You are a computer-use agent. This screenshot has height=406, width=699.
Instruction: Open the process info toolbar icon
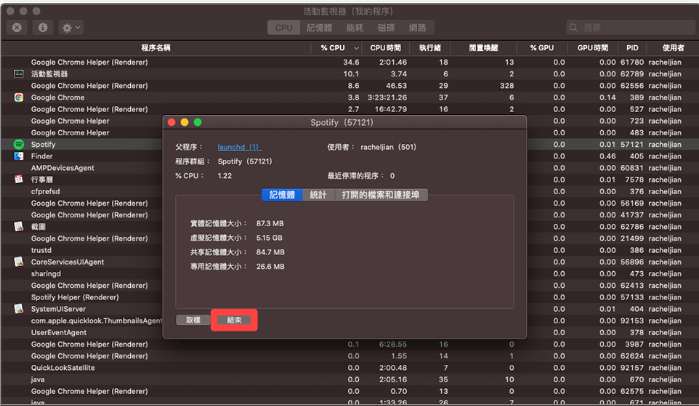[43, 28]
